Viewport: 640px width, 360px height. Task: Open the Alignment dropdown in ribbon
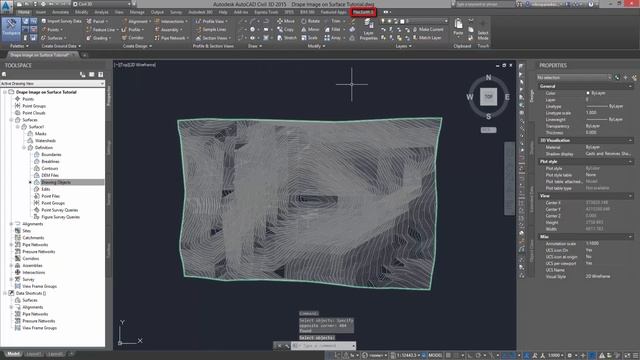[136, 21]
